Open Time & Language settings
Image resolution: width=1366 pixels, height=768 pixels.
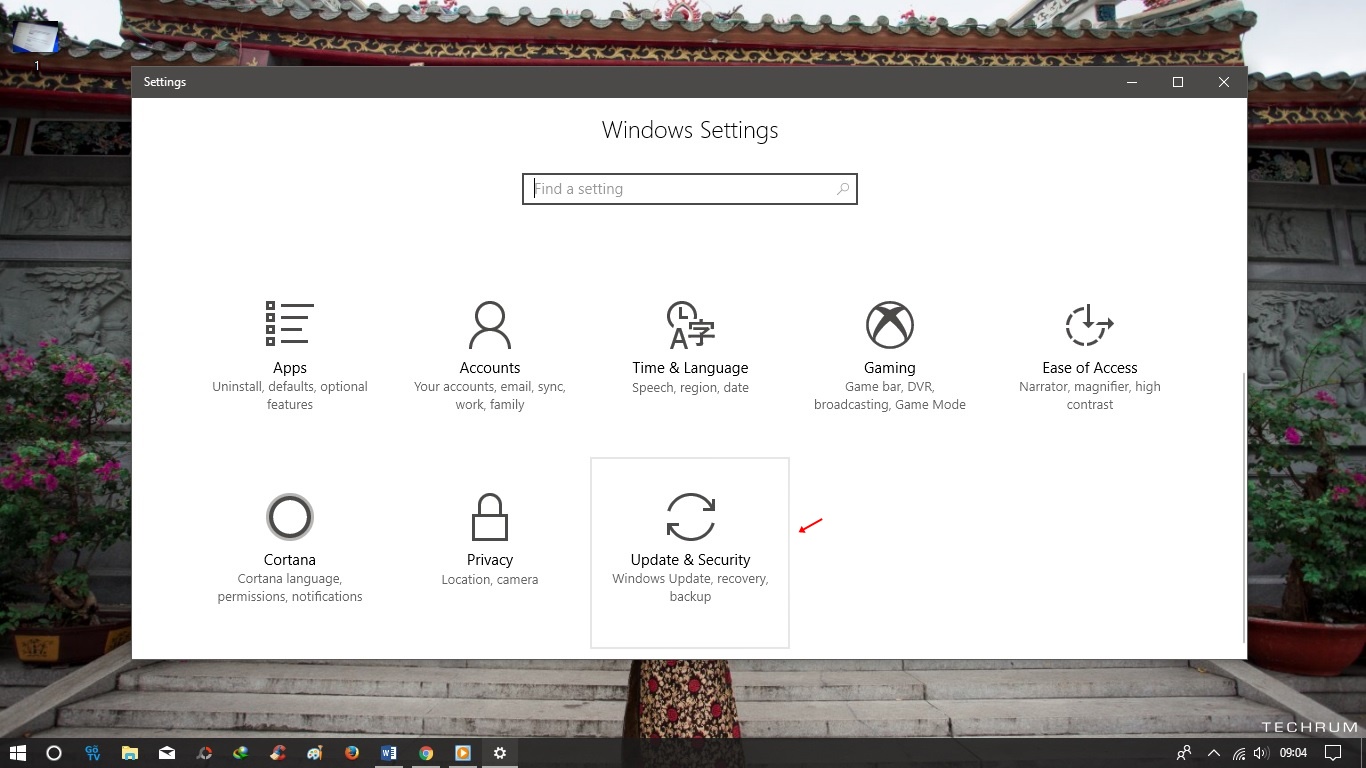(690, 358)
